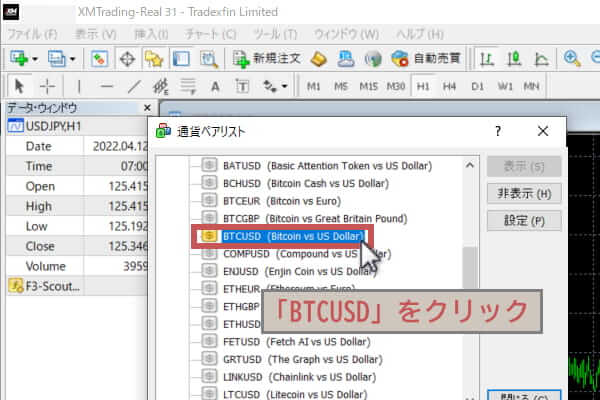Select the trendline drawing tool
The image size is (600, 400).
coord(134,87)
